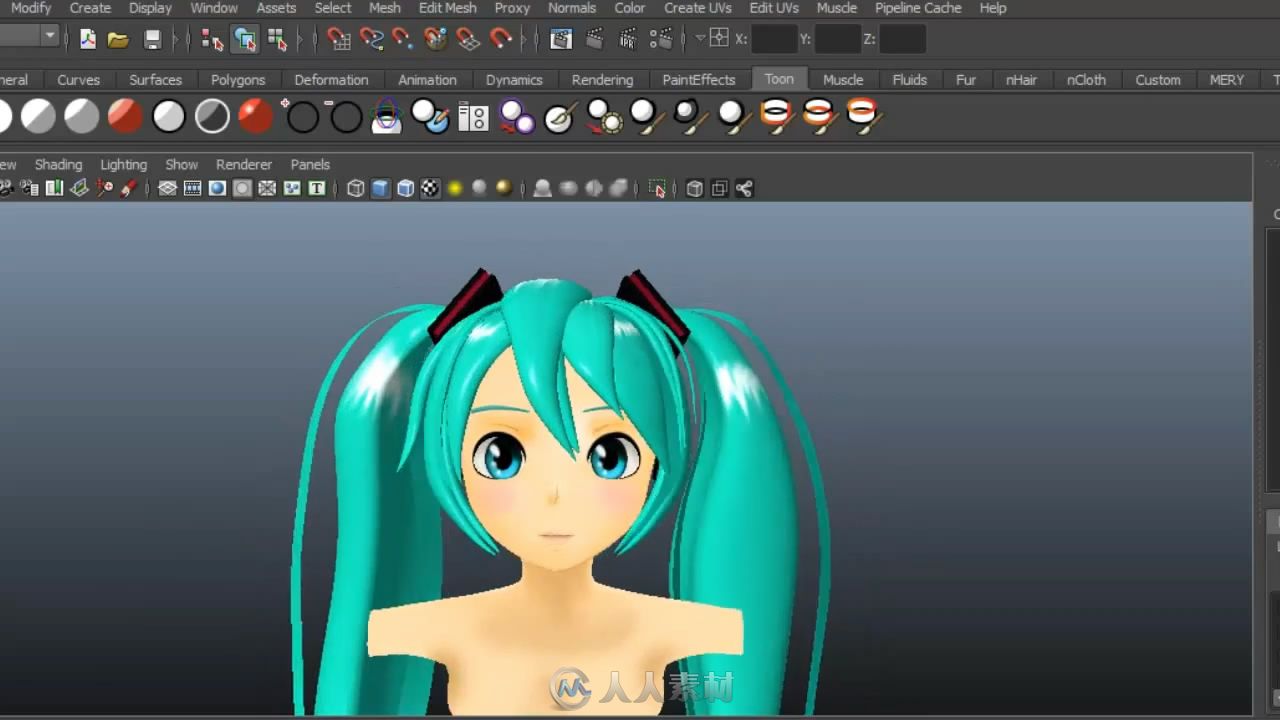
Task: Toggle the film gate icon
Action: point(193,189)
